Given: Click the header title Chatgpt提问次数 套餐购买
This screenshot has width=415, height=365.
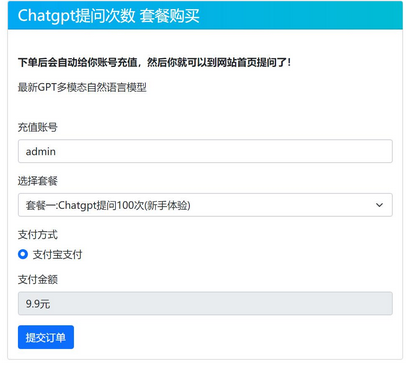Looking at the screenshot, I should tap(109, 16).
